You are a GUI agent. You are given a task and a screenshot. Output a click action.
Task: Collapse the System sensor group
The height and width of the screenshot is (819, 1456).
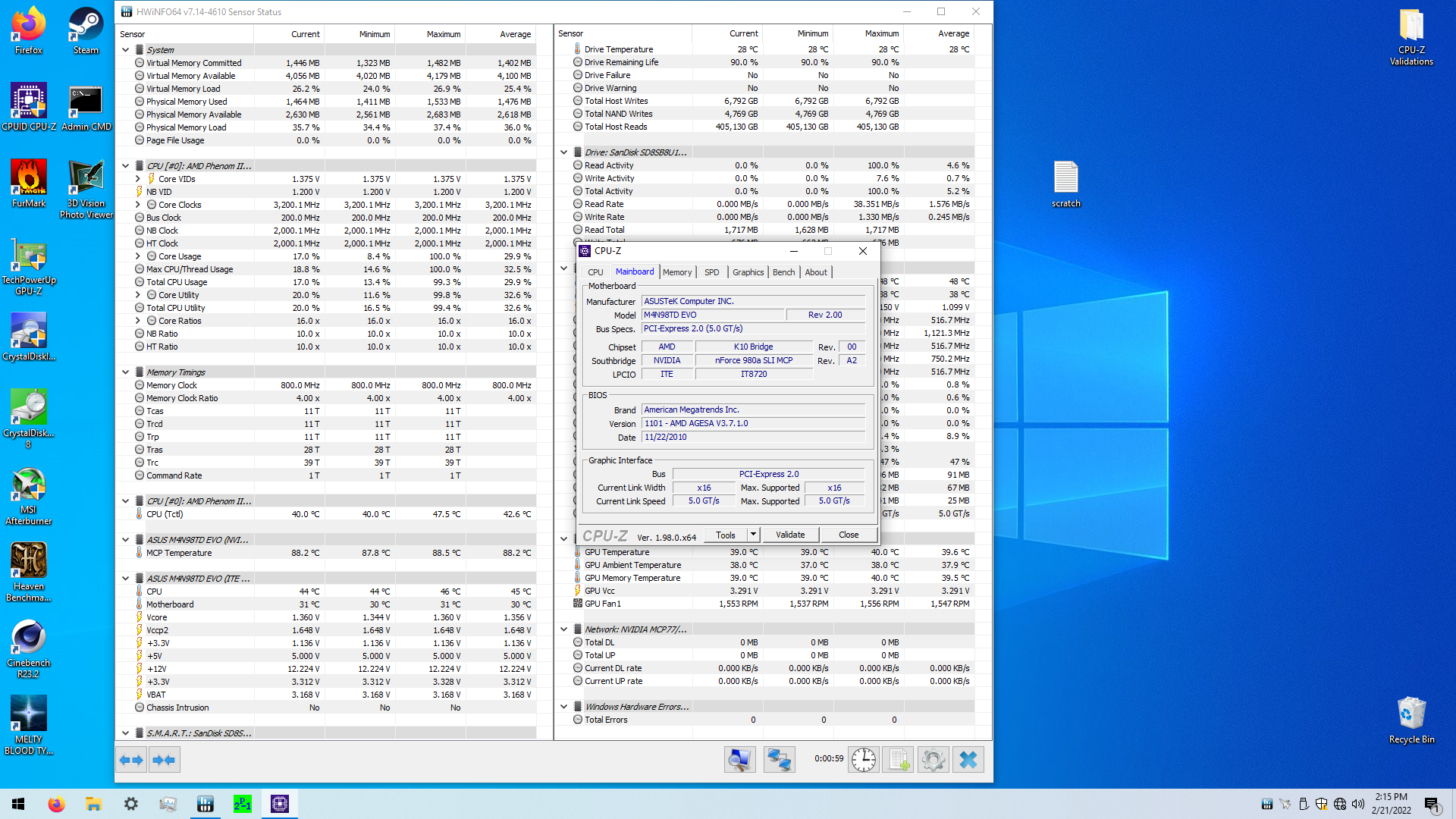click(125, 50)
